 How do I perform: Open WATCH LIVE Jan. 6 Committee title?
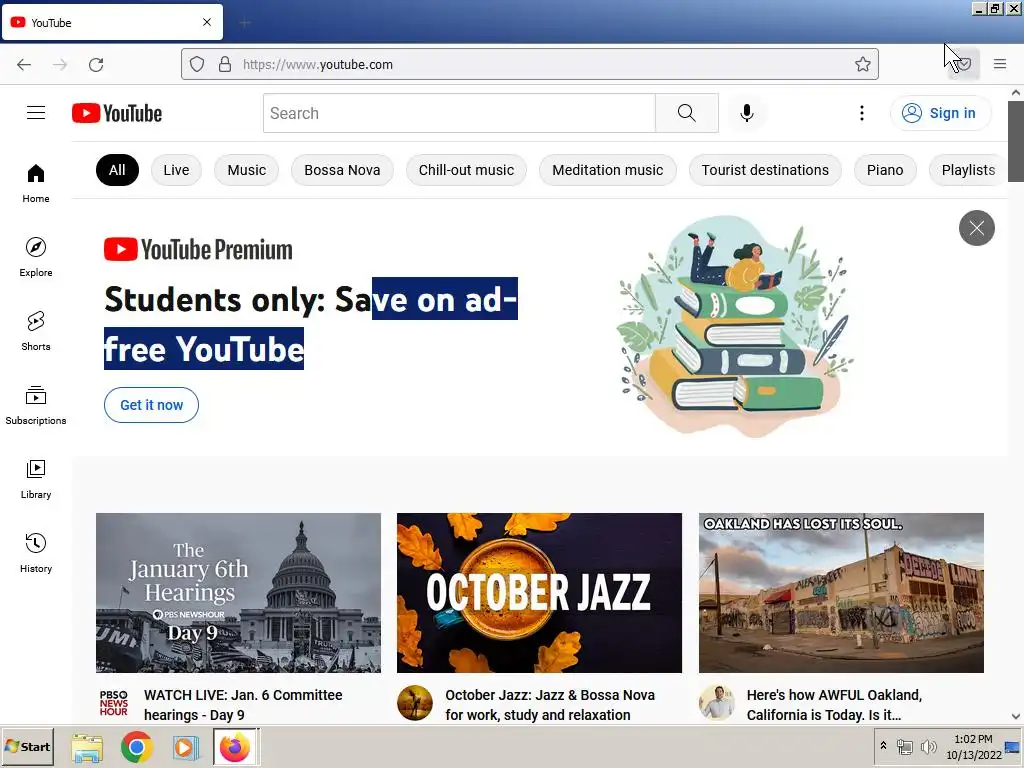point(243,705)
